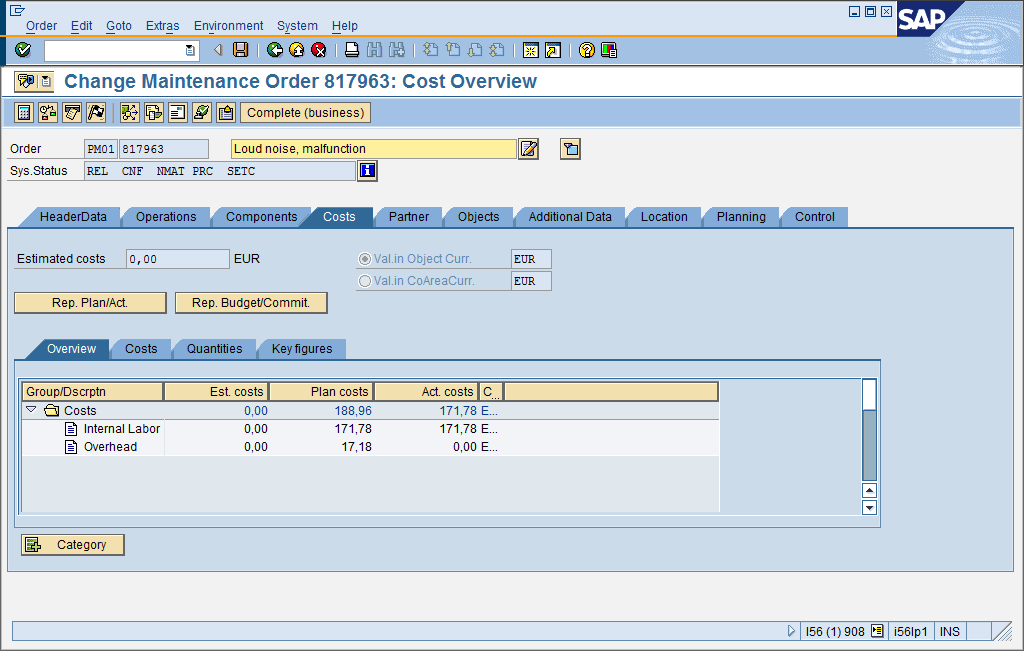Click the green Back arrow icon
Viewport: 1024px width, 651px height.
click(275, 50)
